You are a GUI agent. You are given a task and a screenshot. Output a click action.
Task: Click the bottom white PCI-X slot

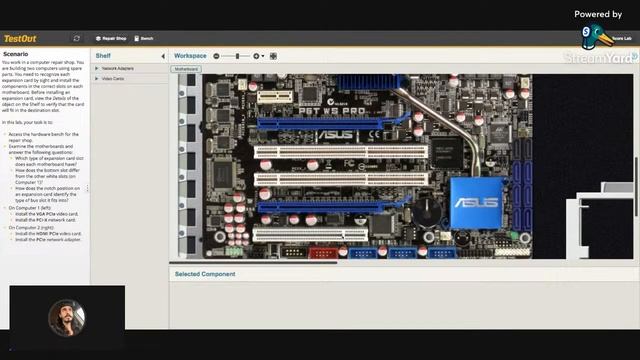[310, 235]
